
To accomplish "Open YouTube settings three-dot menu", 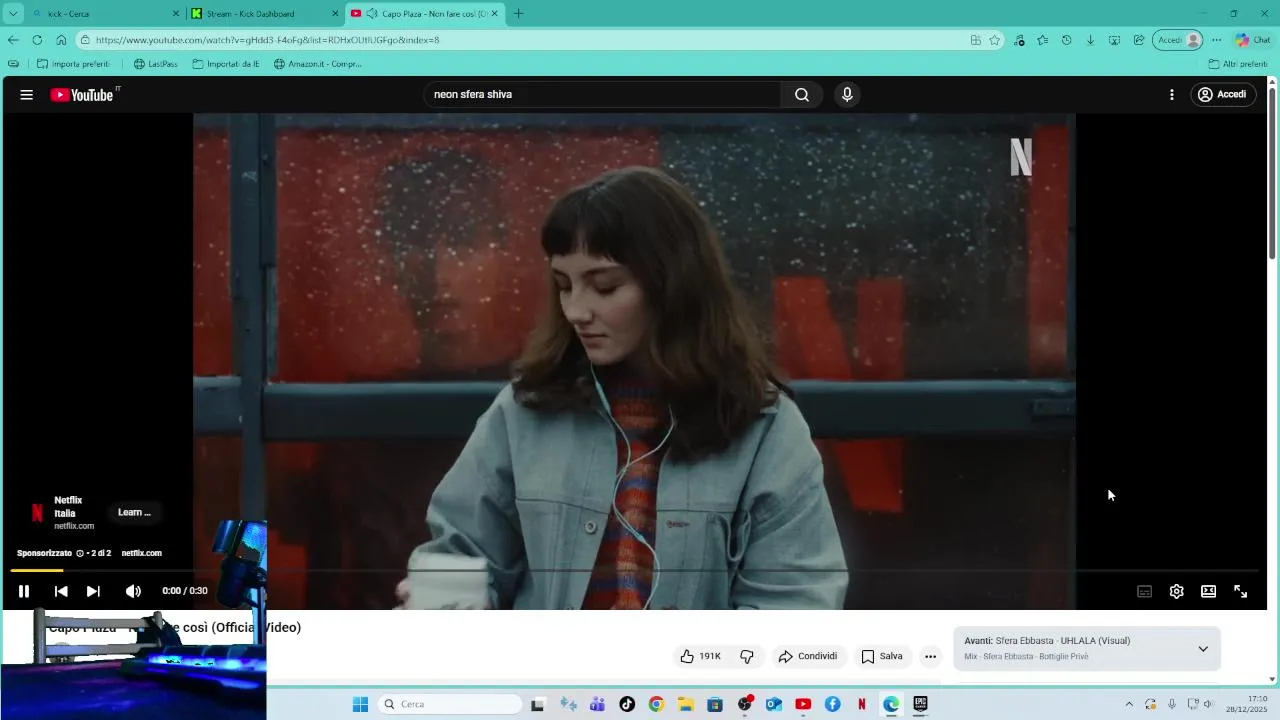I will pos(1172,95).
